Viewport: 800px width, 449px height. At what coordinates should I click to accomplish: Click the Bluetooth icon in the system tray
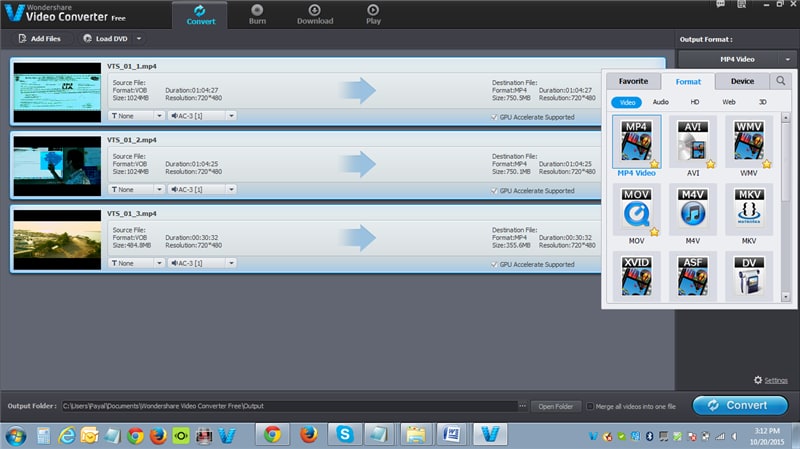[x=649, y=436]
